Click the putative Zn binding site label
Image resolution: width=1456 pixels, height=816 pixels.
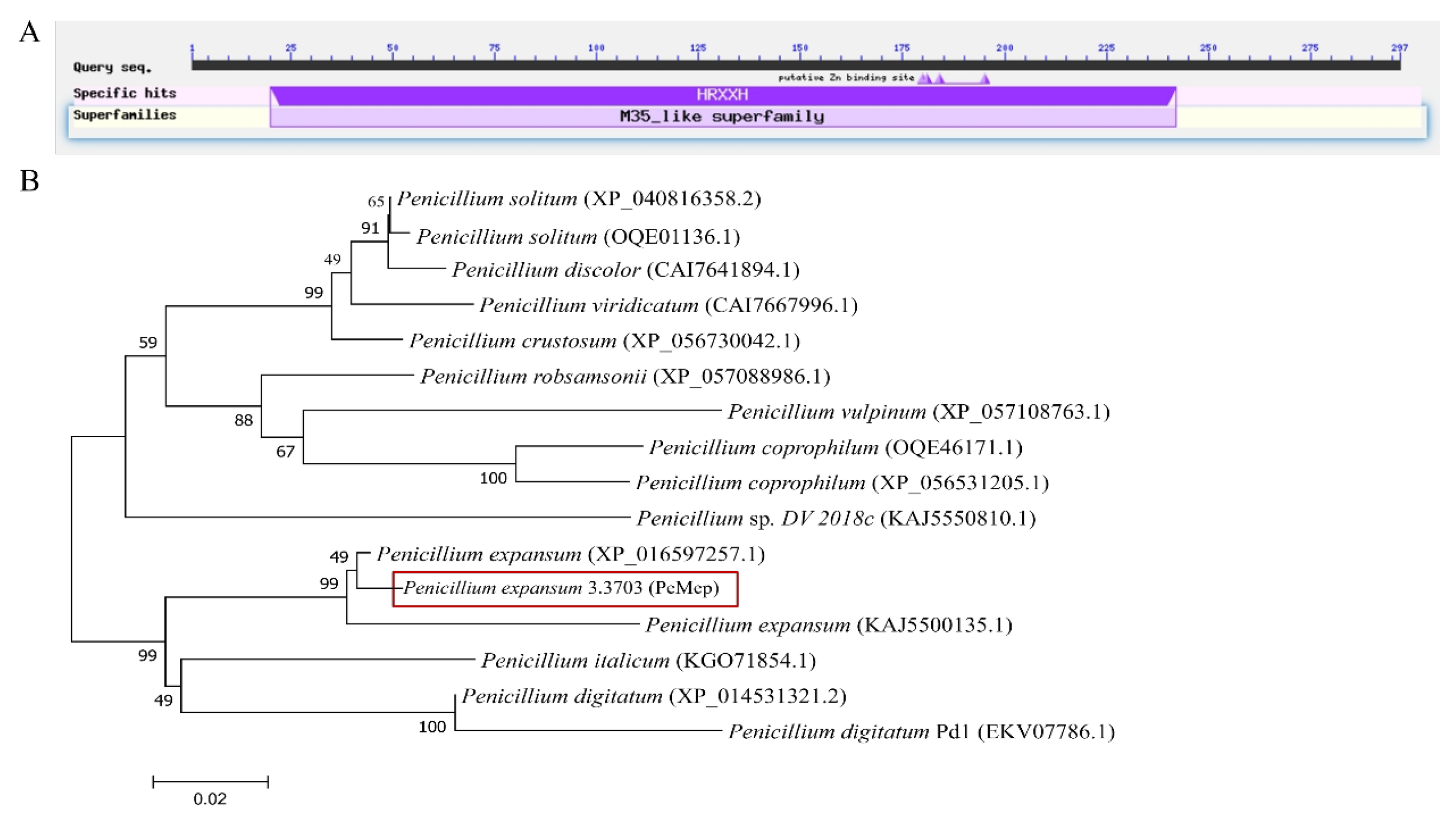[846, 77]
